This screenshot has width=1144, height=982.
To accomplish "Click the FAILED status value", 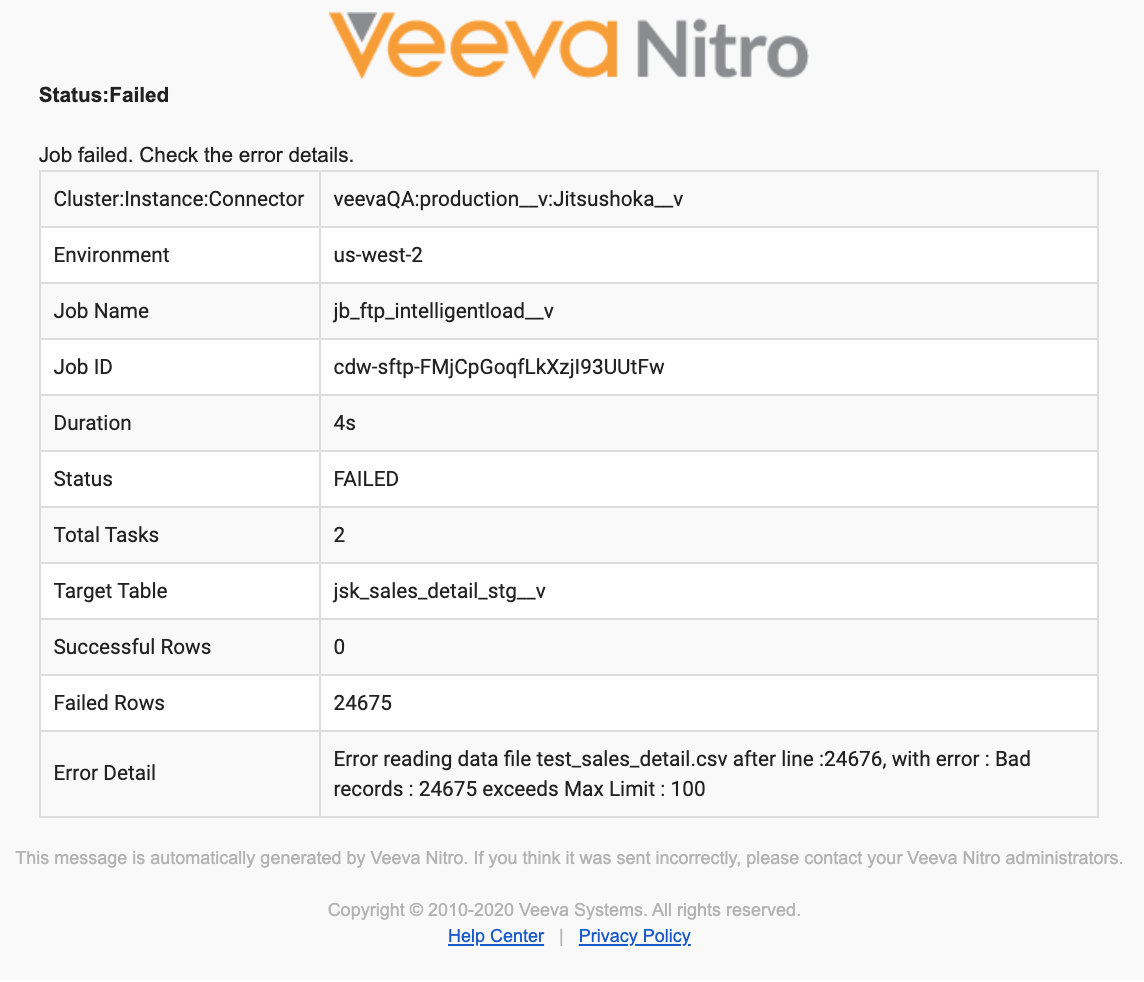I will click(x=366, y=479).
